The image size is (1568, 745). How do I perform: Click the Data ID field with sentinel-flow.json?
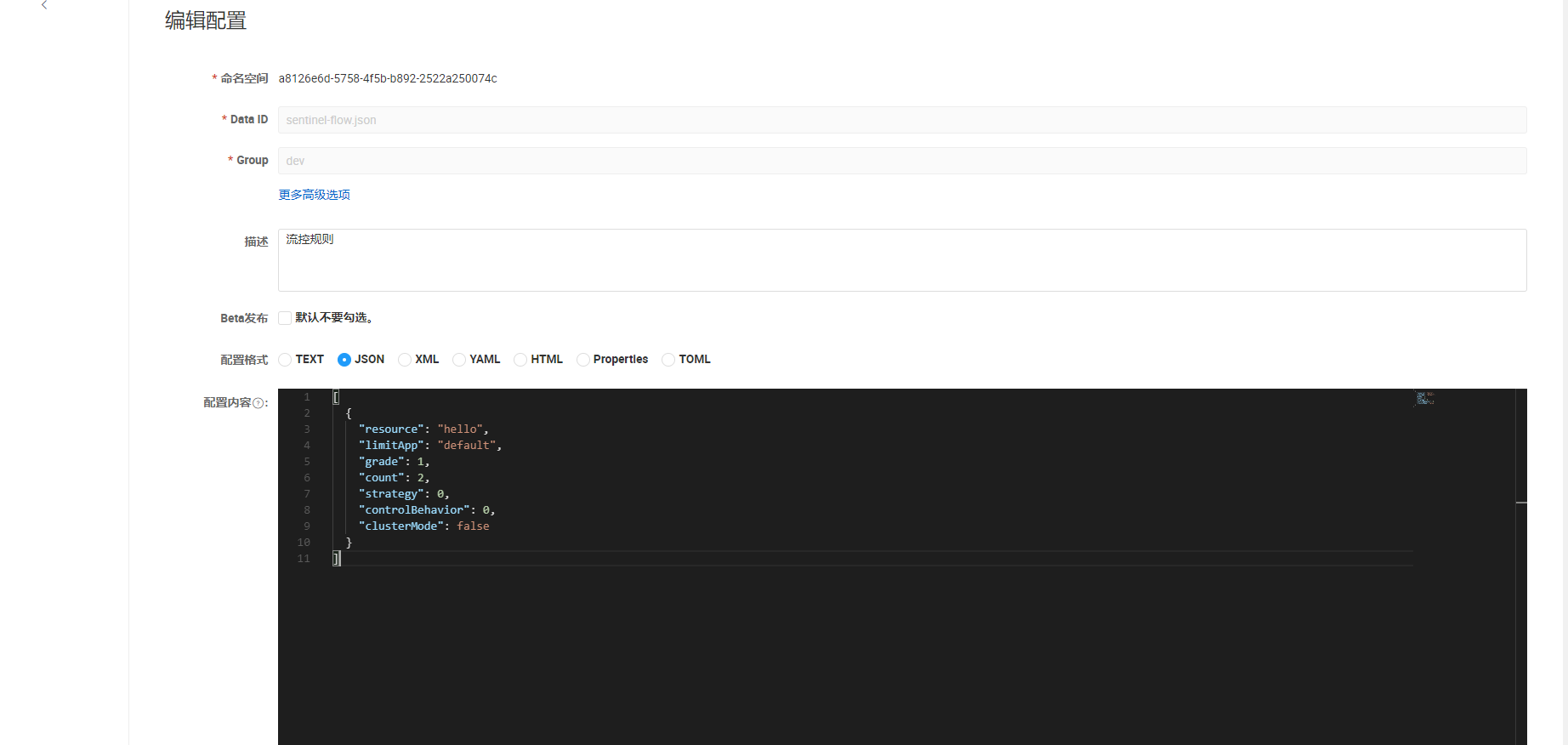901,120
